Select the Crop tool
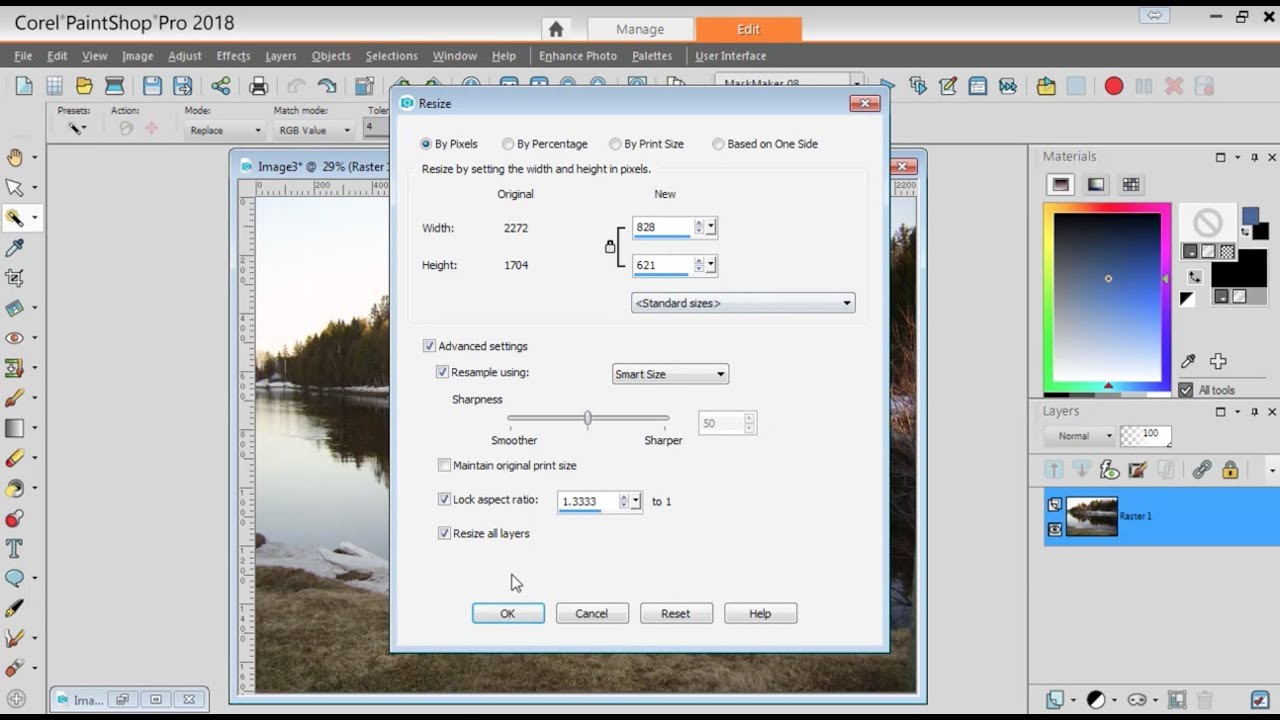This screenshot has height=720, width=1280. coord(15,278)
